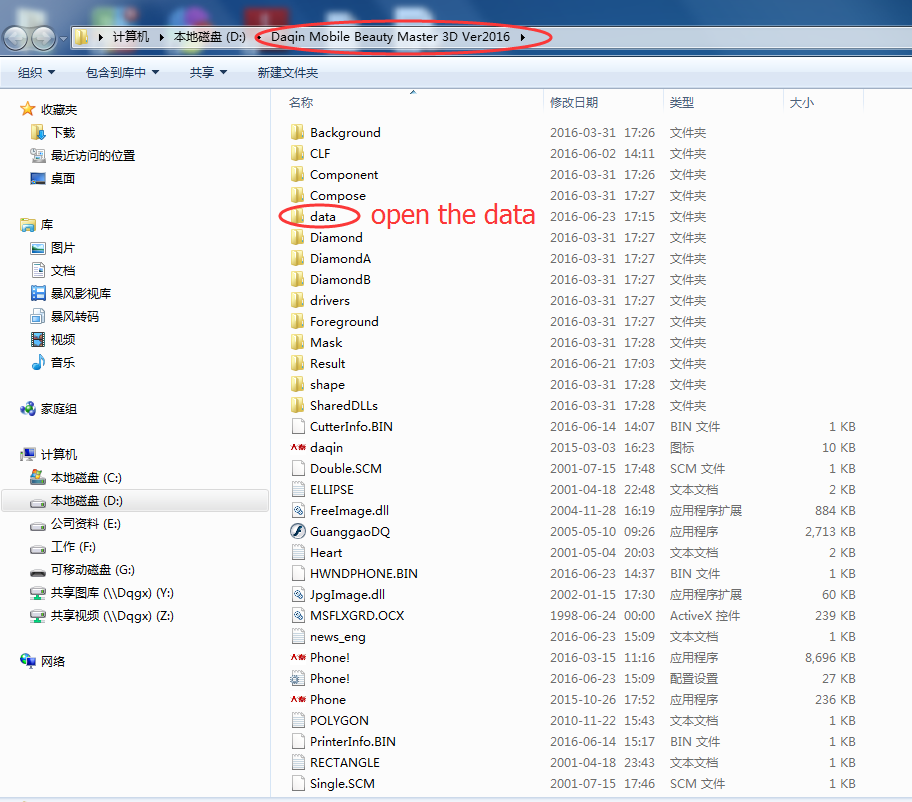Select the SharedDLLs folder icon

297,405
